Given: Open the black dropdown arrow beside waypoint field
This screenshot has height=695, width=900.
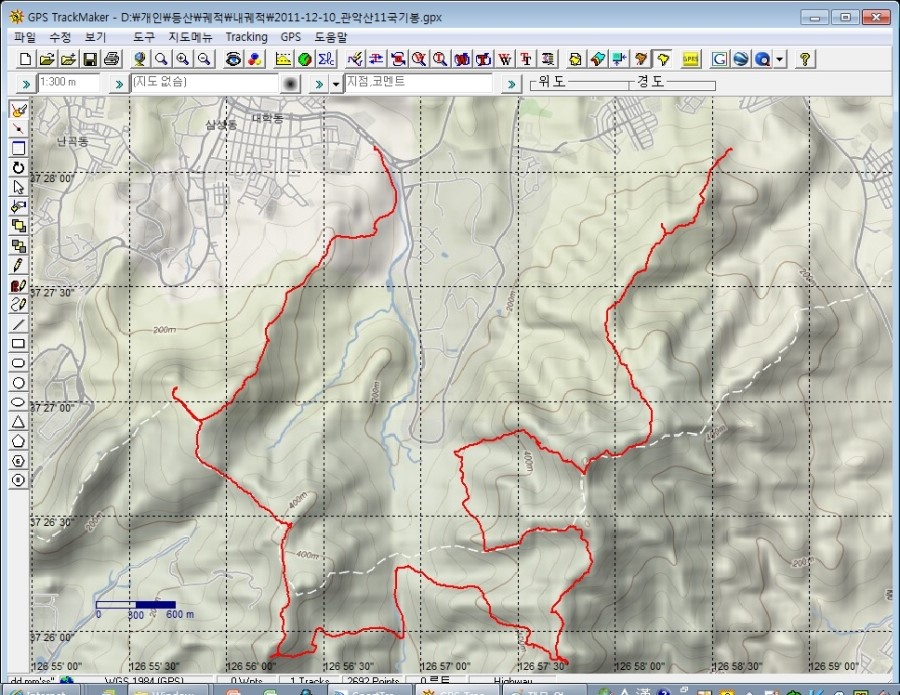Looking at the screenshot, I should pyautogui.click(x=335, y=84).
